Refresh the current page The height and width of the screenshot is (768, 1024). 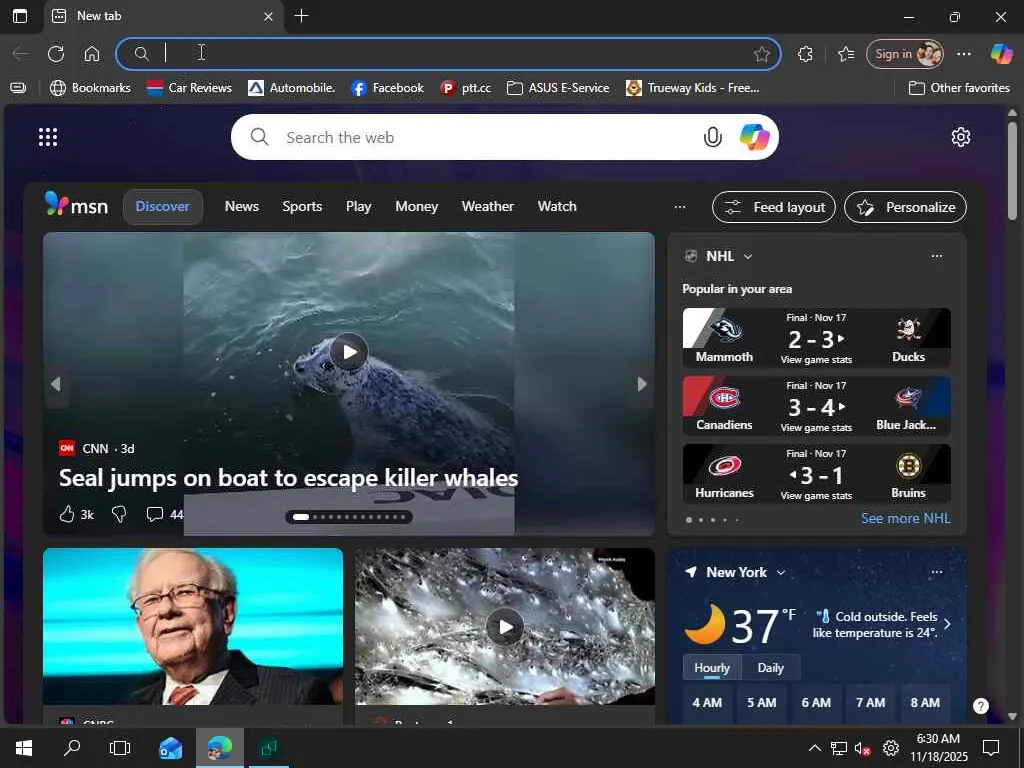coord(56,54)
